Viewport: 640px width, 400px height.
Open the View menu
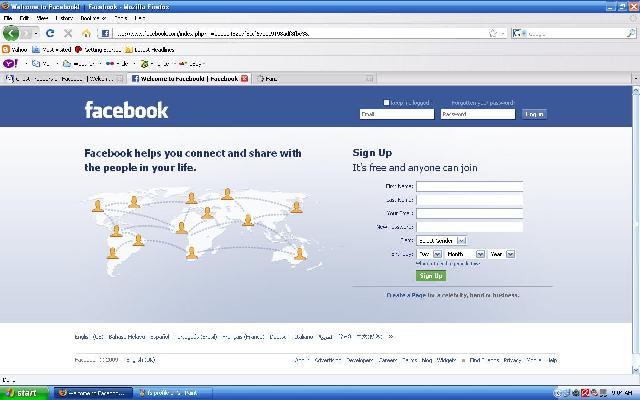42,18
